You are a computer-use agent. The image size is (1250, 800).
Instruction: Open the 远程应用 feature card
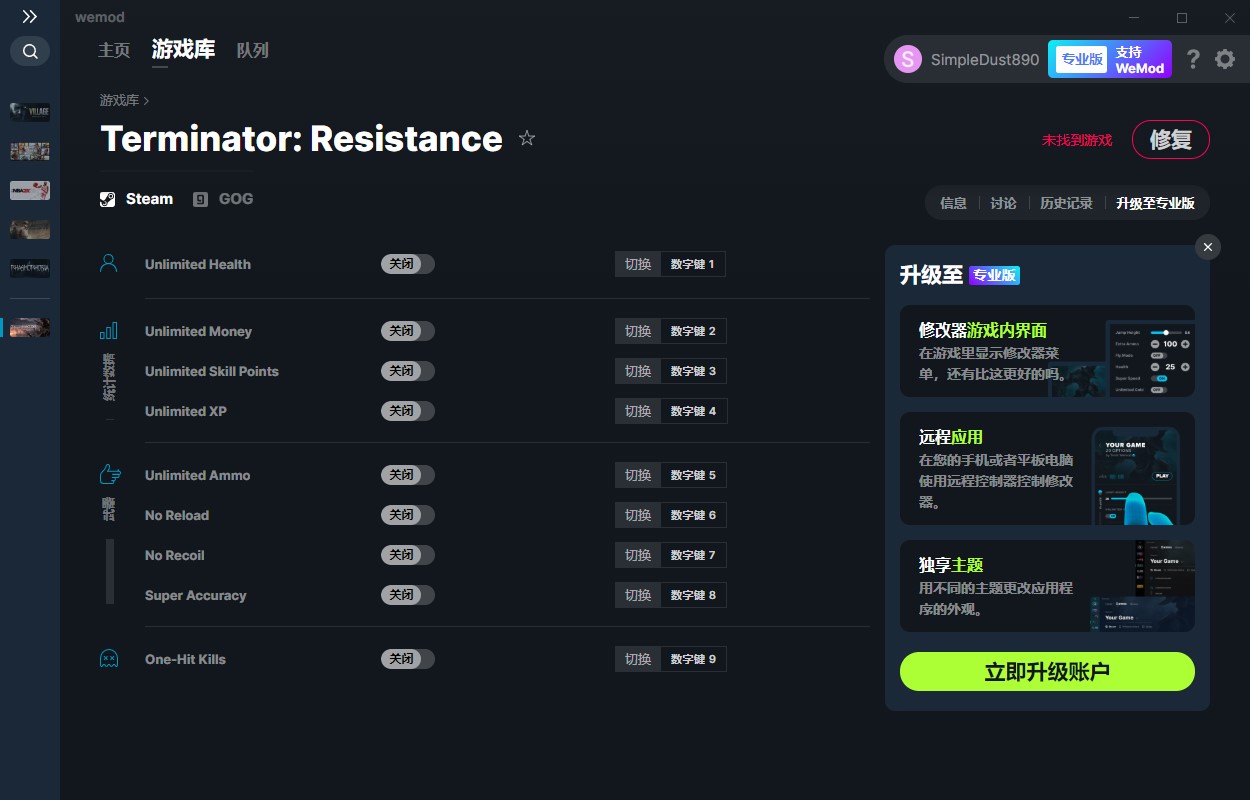pyautogui.click(x=1047, y=469)
